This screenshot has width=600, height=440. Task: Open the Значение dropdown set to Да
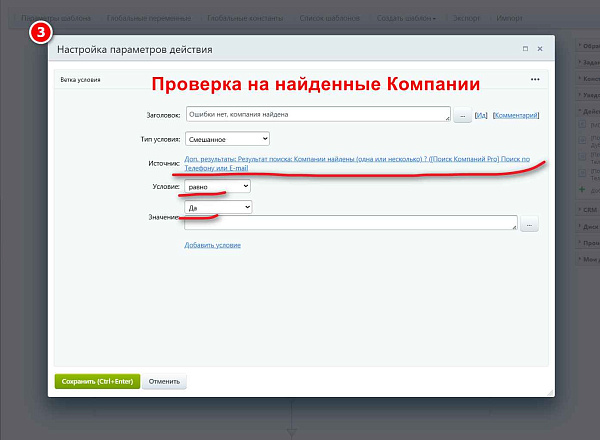pyautogui.click(x=218, y=207)
